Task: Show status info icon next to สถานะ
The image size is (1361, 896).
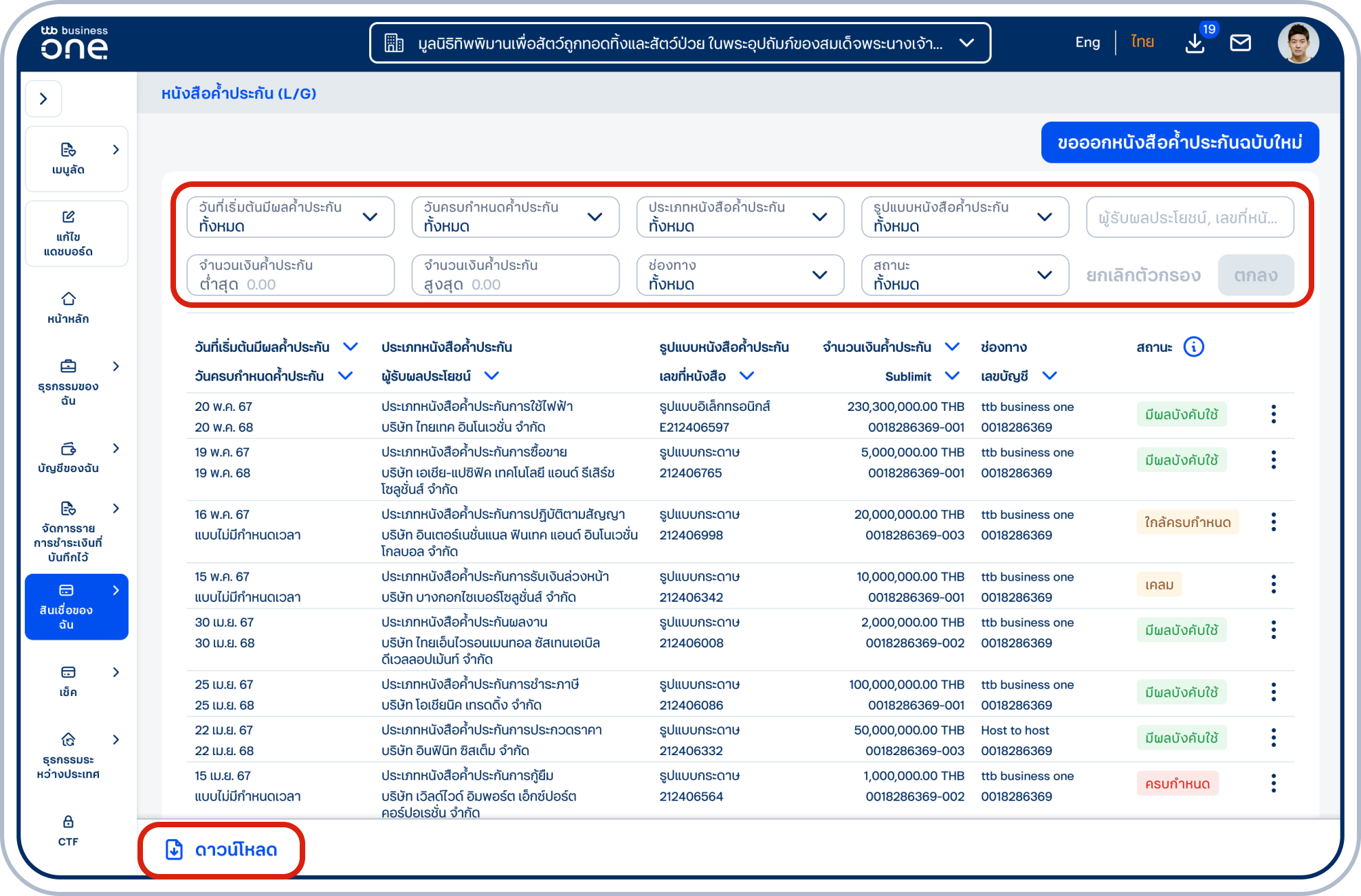Action: tap(1194, 347)
